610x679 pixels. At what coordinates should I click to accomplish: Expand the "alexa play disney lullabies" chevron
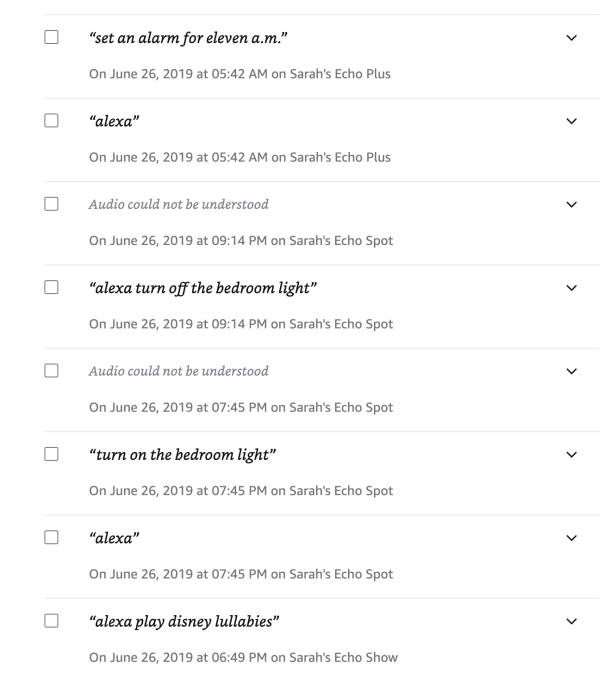tap(571, 622)
